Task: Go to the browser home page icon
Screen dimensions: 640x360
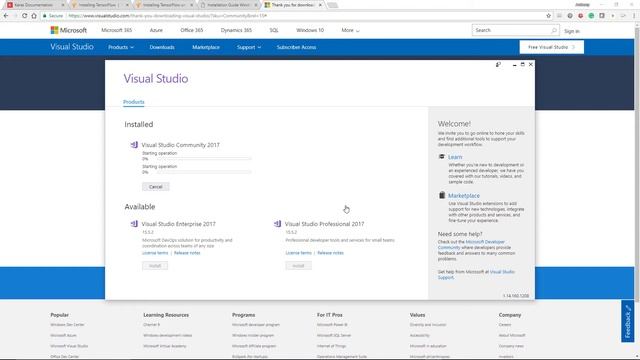Action: tap(34, 16)
